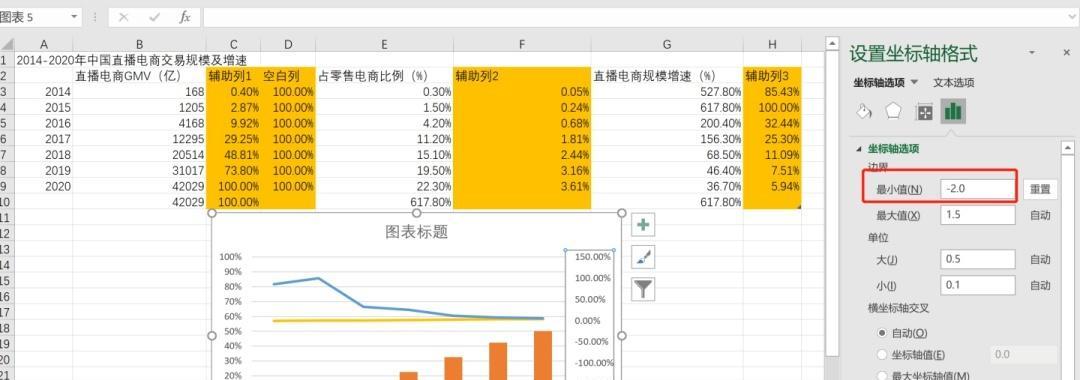Image resolution: width=1080 pixels, height=380 pixels.
Task: Select the axis options bar chart icon
Action: point(953,112)
